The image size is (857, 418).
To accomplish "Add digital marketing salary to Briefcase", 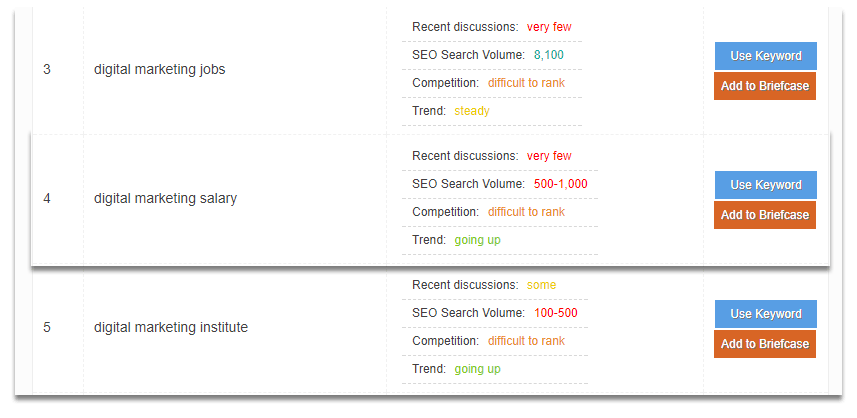I will [x=765, y=215].
